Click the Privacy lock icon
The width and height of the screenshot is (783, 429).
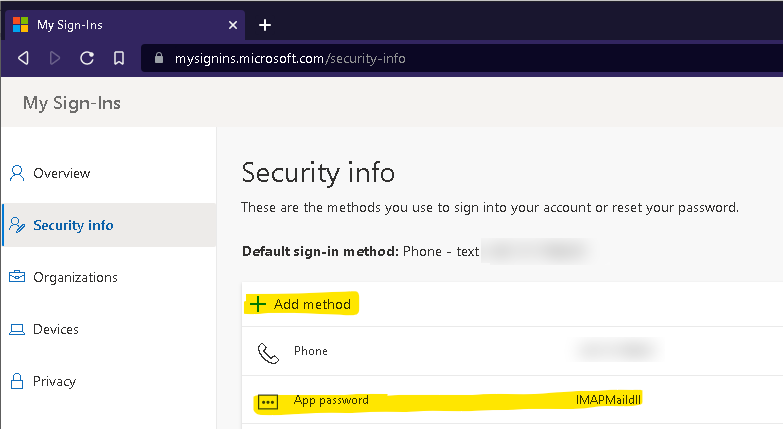click(x=17, y=381)
